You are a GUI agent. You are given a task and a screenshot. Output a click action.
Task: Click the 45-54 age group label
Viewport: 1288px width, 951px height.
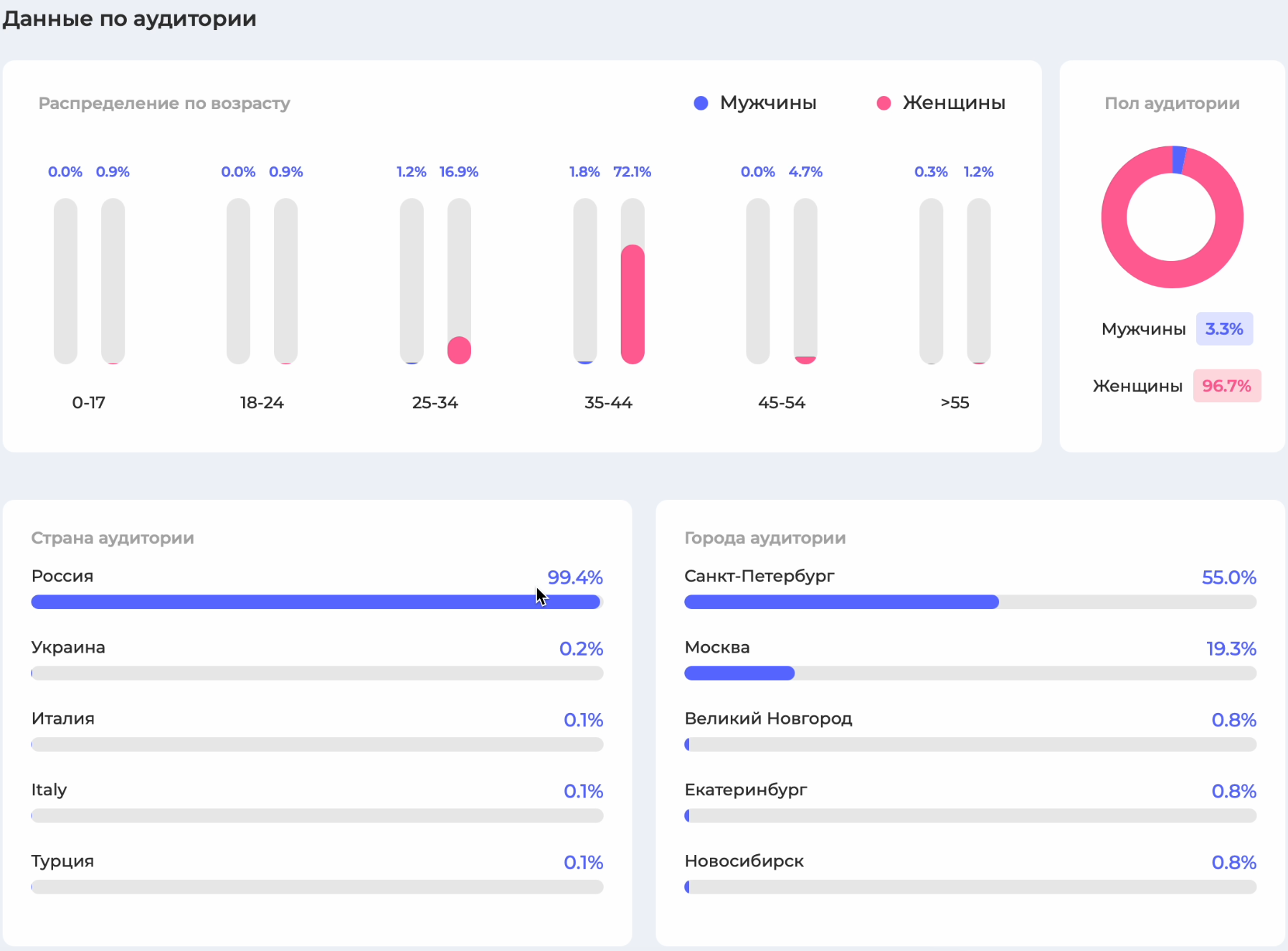(x=782, y=403)
